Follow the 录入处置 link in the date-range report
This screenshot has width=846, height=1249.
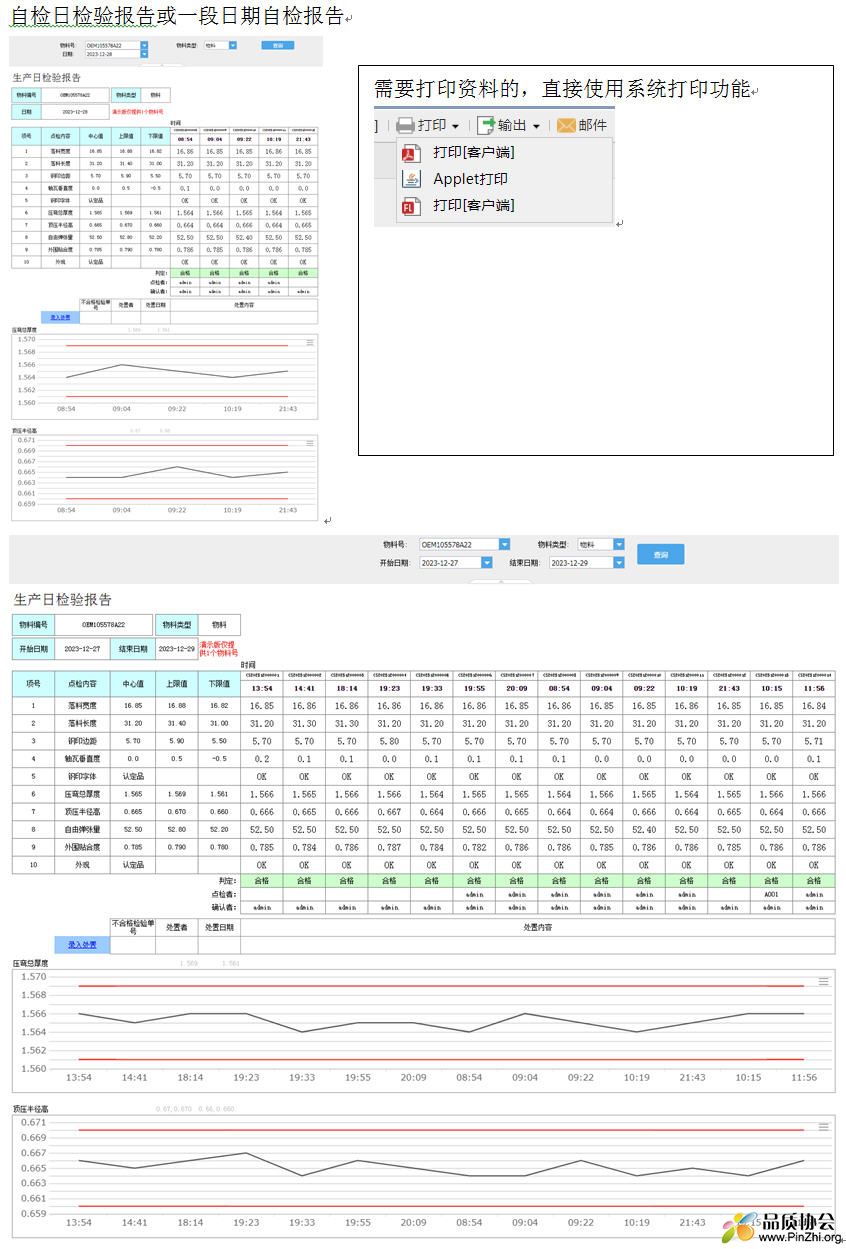tap(82, 944)
